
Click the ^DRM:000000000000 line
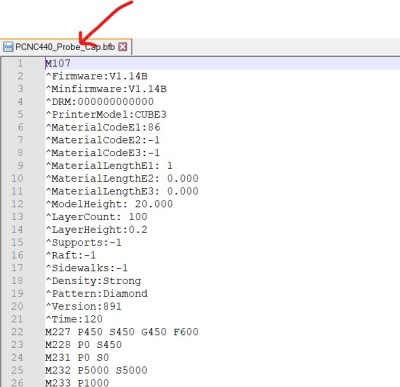click(x=99, y=102)
